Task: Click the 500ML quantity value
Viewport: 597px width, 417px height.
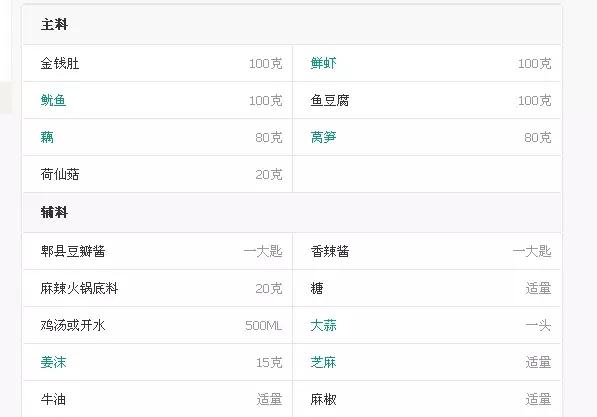Action: [263, 326]
